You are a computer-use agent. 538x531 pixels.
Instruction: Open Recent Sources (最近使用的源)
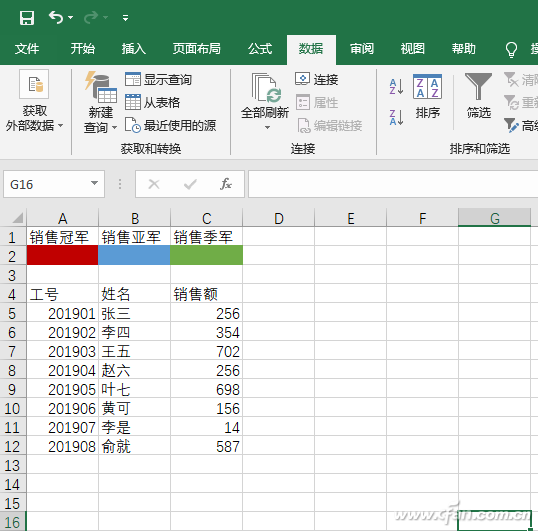[x=132, y=125]
